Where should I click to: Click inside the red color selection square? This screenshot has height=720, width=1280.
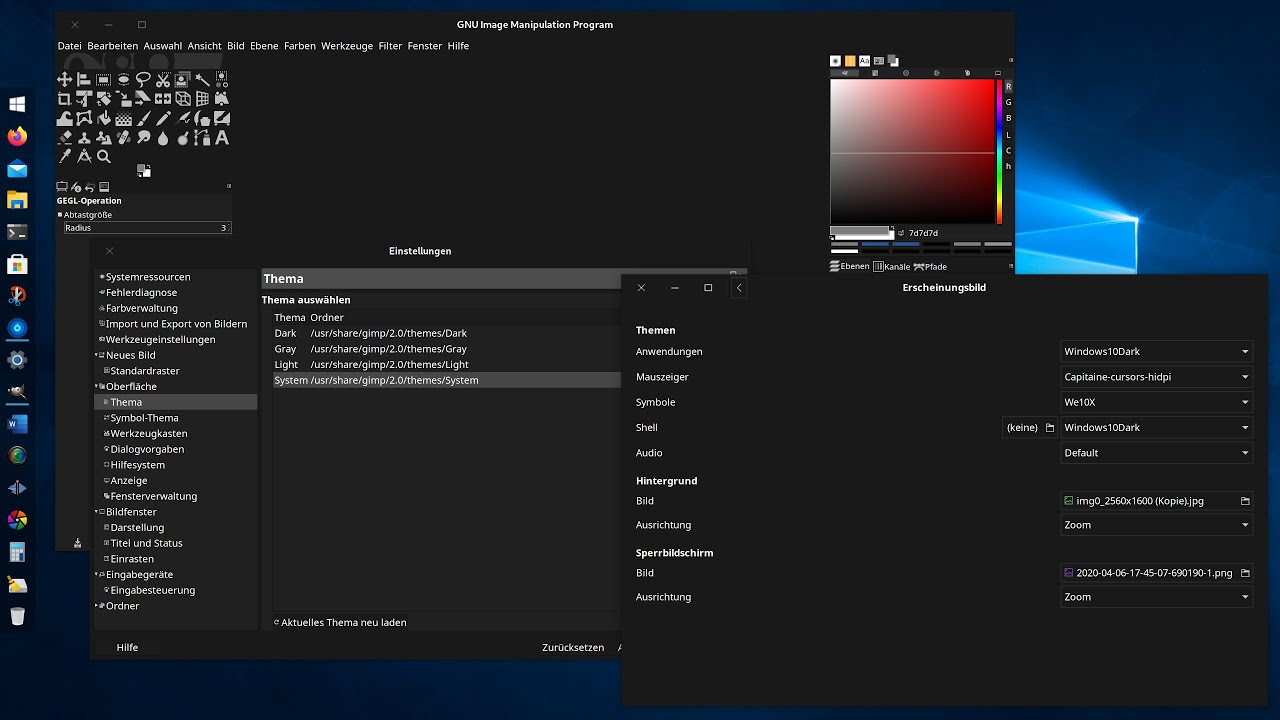912,152
